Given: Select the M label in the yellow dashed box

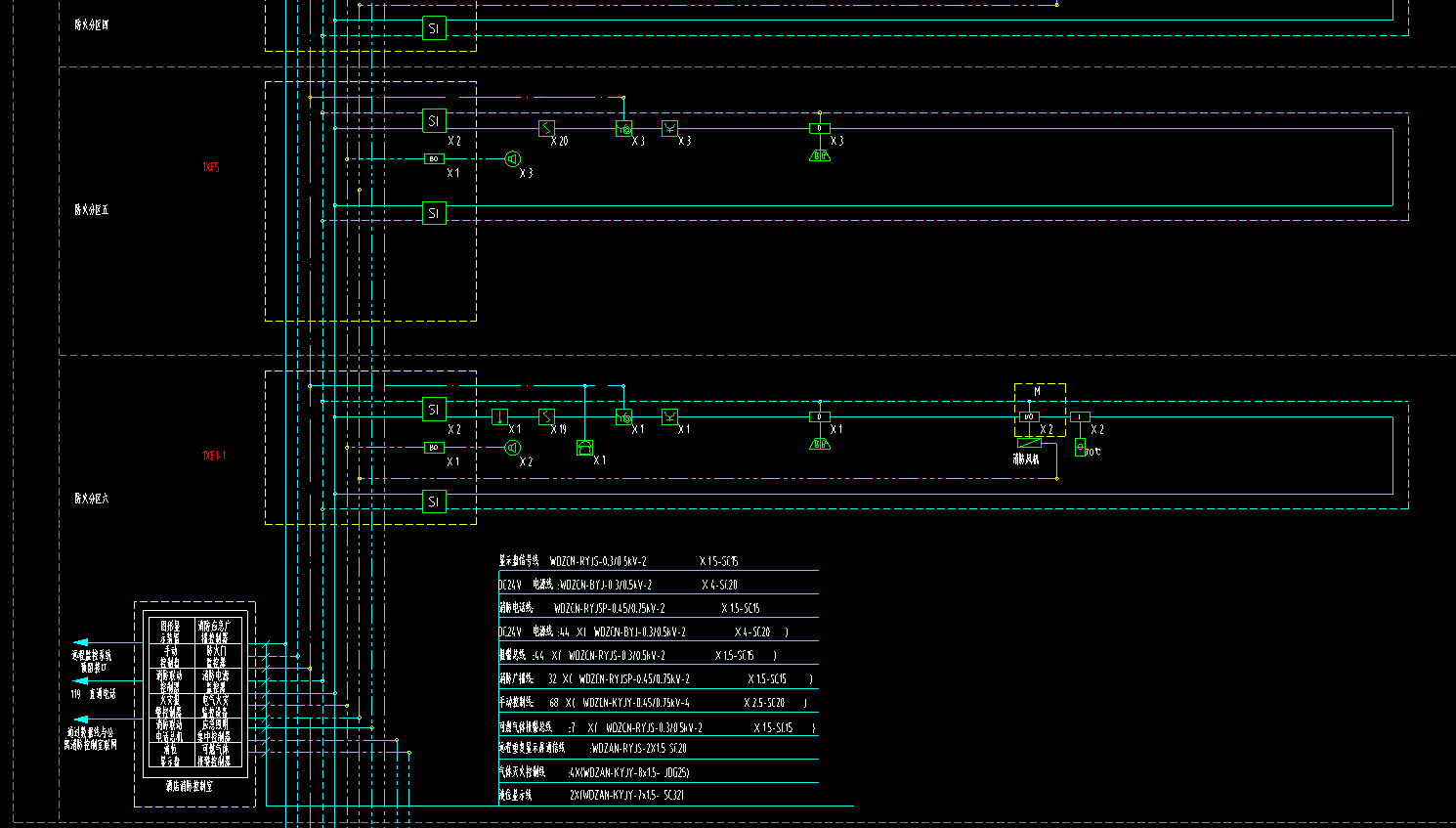Looking at the screenshot, I should click(1038, 392).
